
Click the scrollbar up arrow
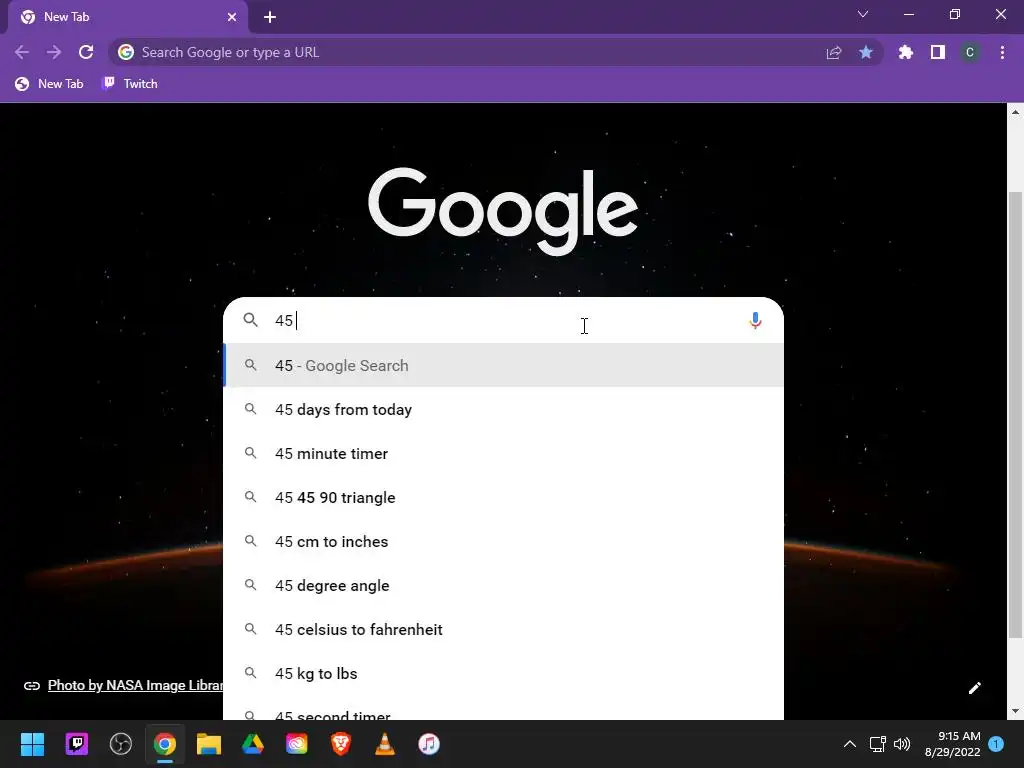1015,112
